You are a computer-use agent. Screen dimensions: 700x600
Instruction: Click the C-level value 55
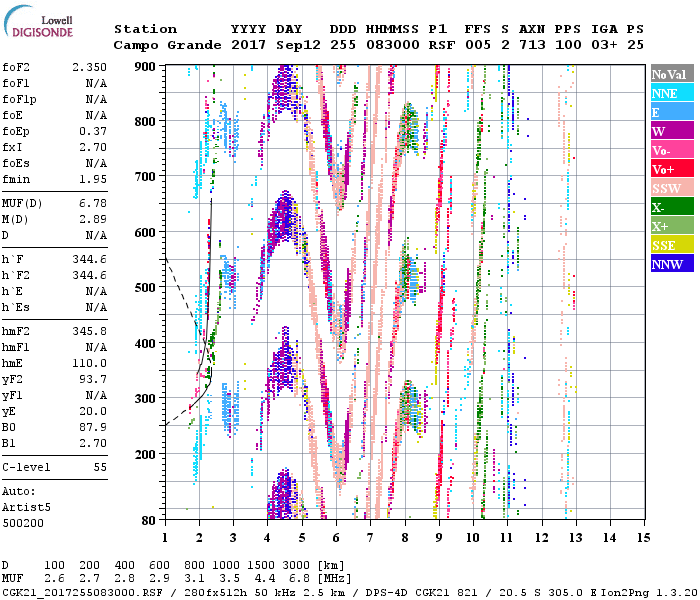[100, 467]
